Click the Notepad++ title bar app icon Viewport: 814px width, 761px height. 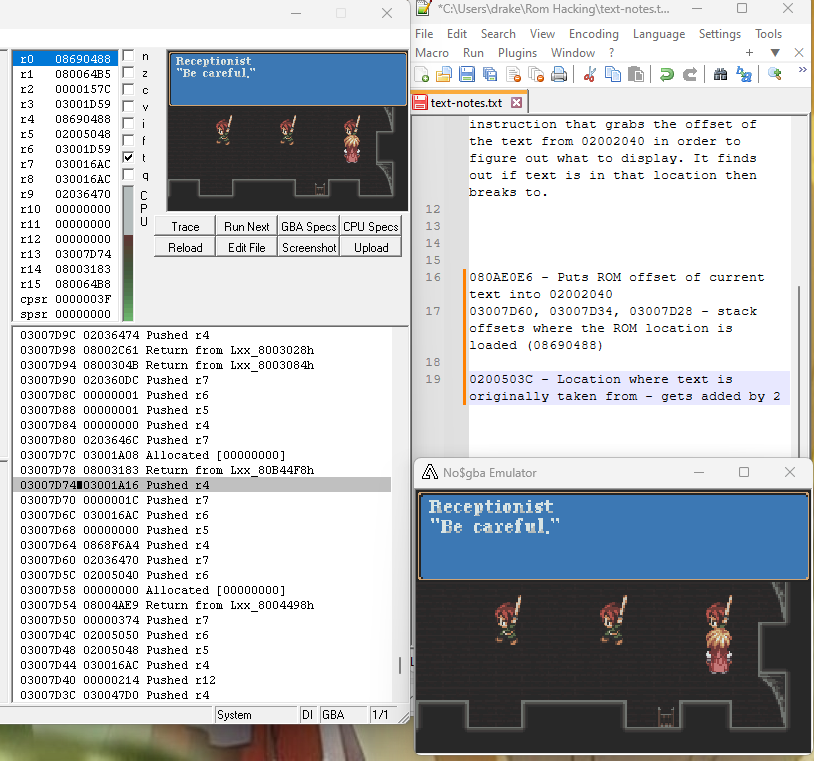tap(424, 8)
